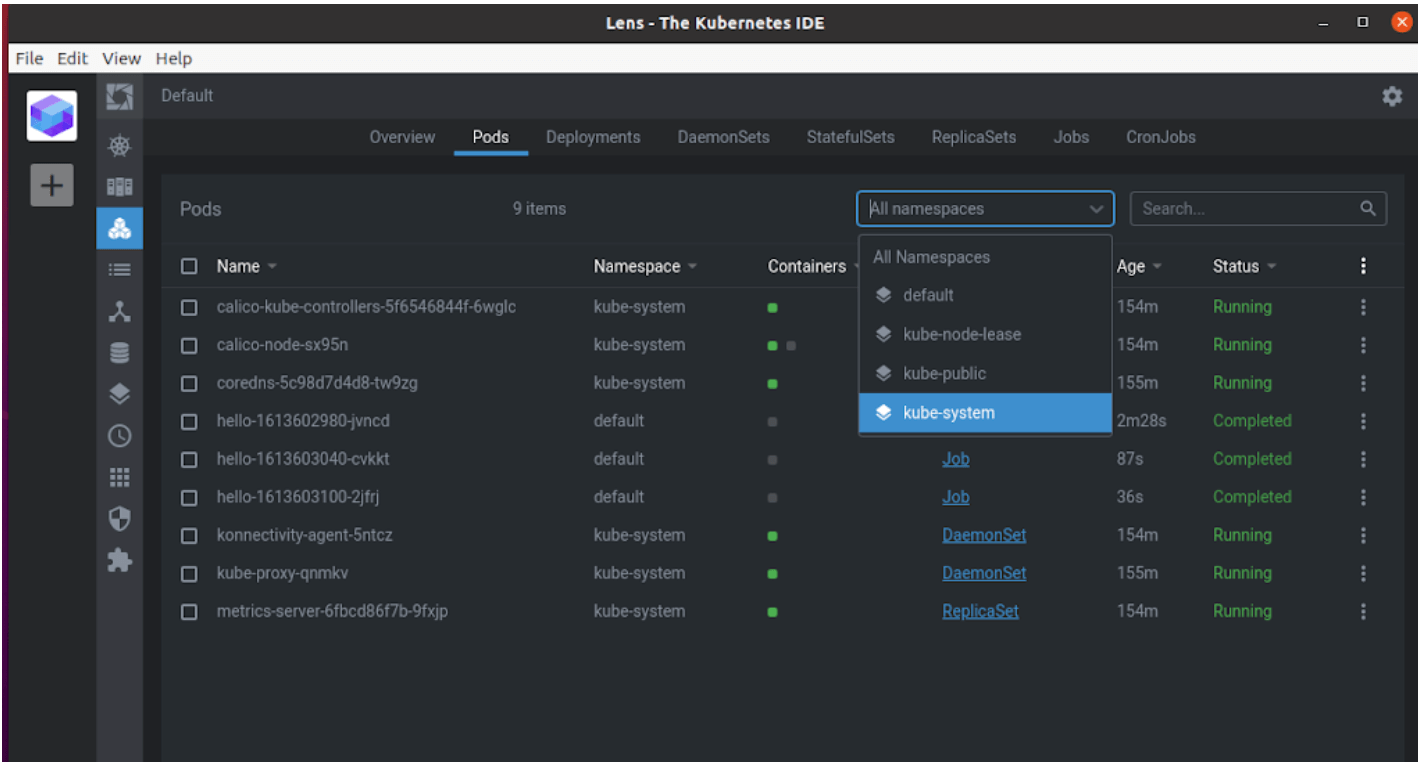This screenshot has width=1418, height=762.
Task: Click the add cluster plus button
Action: [x=52, y=185]
